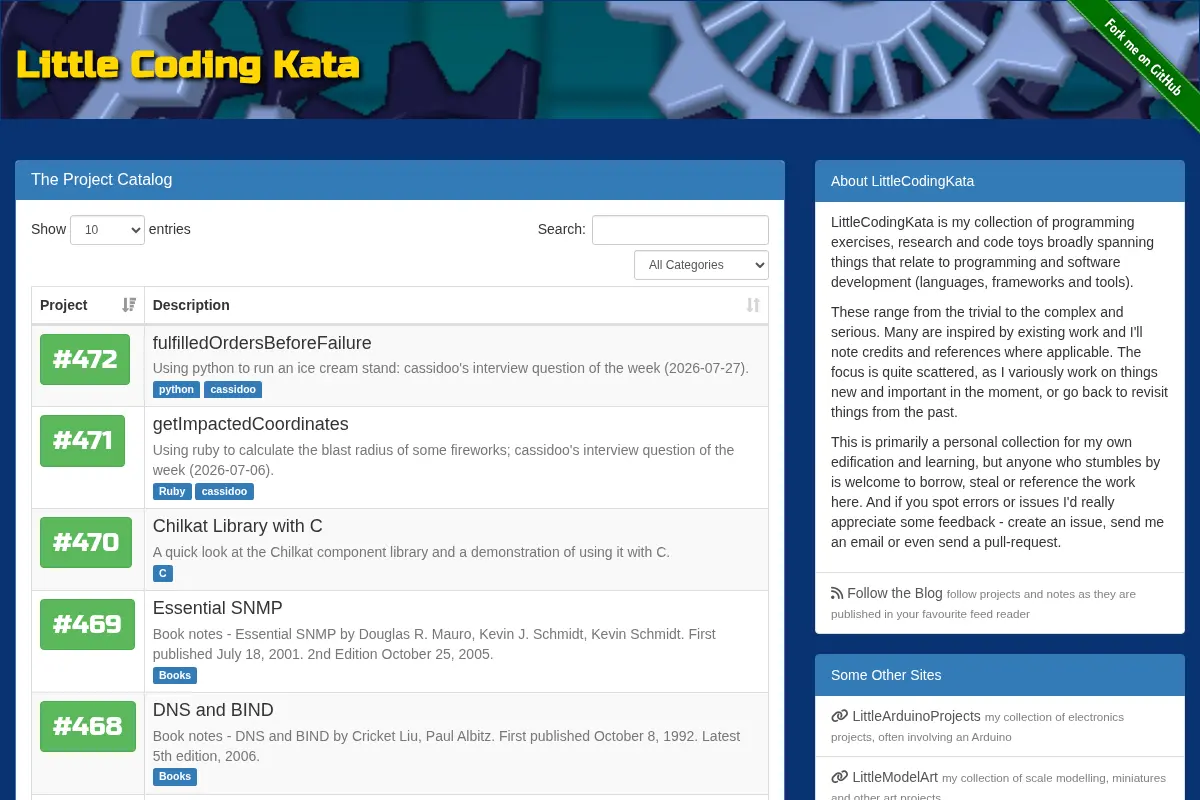This screenshot has width=1200, height=800.
Task: Click Essential SNMP book notes description
Action: tap(435, 644)
